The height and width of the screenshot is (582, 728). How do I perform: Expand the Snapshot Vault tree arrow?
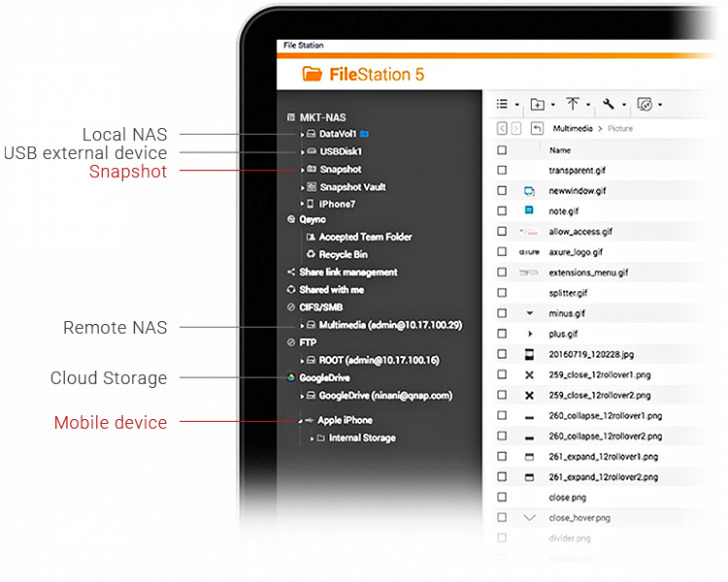point(301,187)
